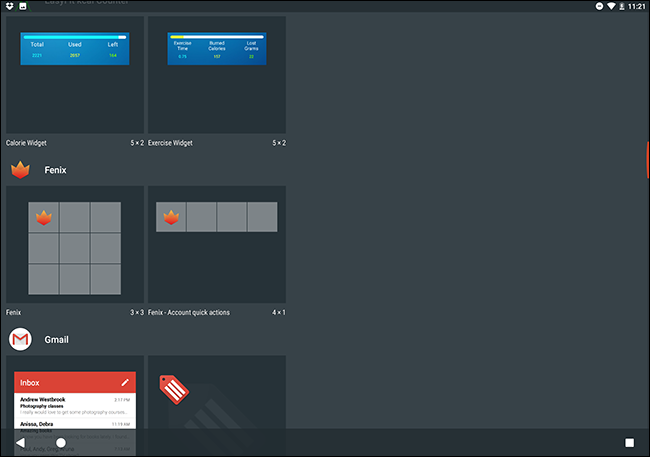Click the 'Fenix' section heading
This screenshot has width=650, height=457.
click(x=56, y=170)
